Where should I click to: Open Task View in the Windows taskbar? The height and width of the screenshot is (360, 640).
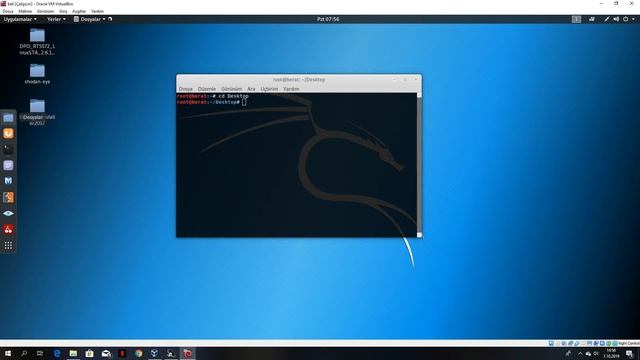(40, 353)
